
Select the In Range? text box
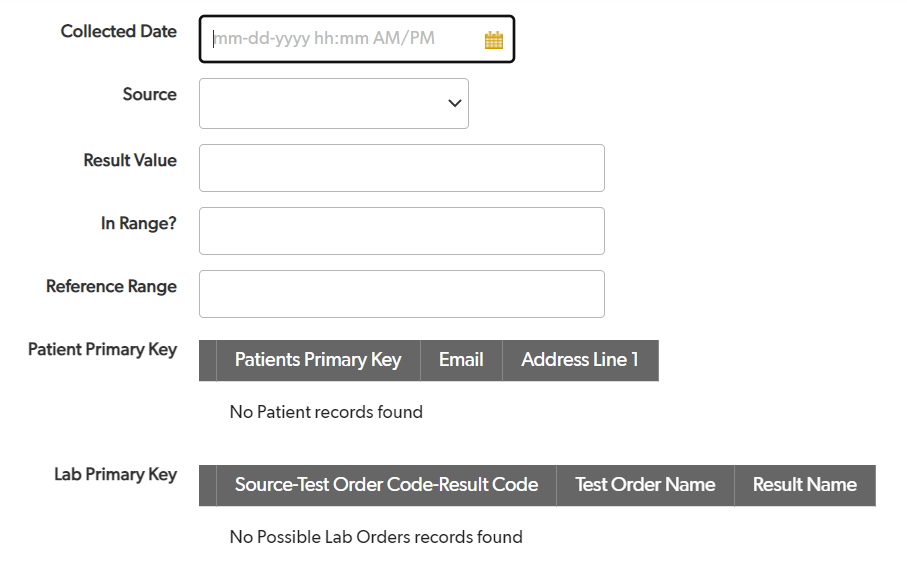402,231
